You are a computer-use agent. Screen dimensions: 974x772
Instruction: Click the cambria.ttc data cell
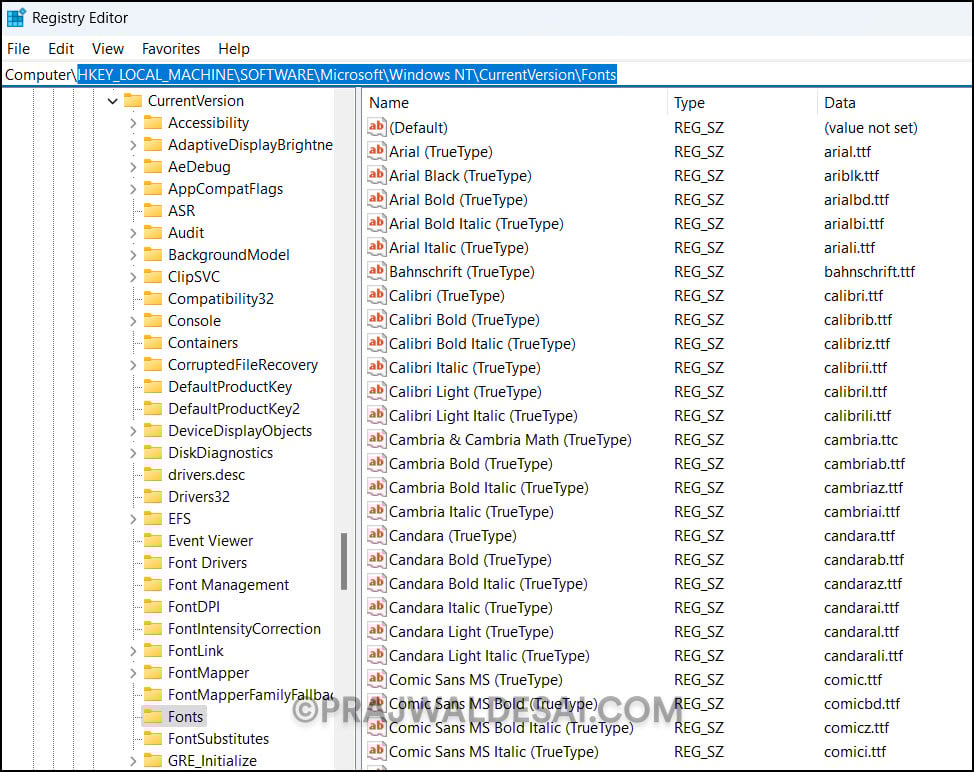point(860,440)
